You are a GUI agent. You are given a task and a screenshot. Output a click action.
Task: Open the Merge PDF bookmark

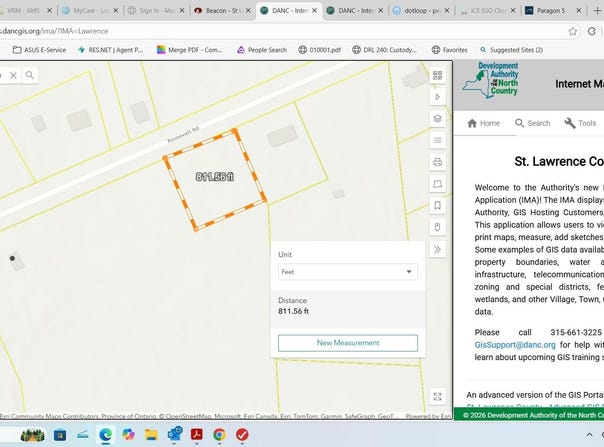(190, 50)
